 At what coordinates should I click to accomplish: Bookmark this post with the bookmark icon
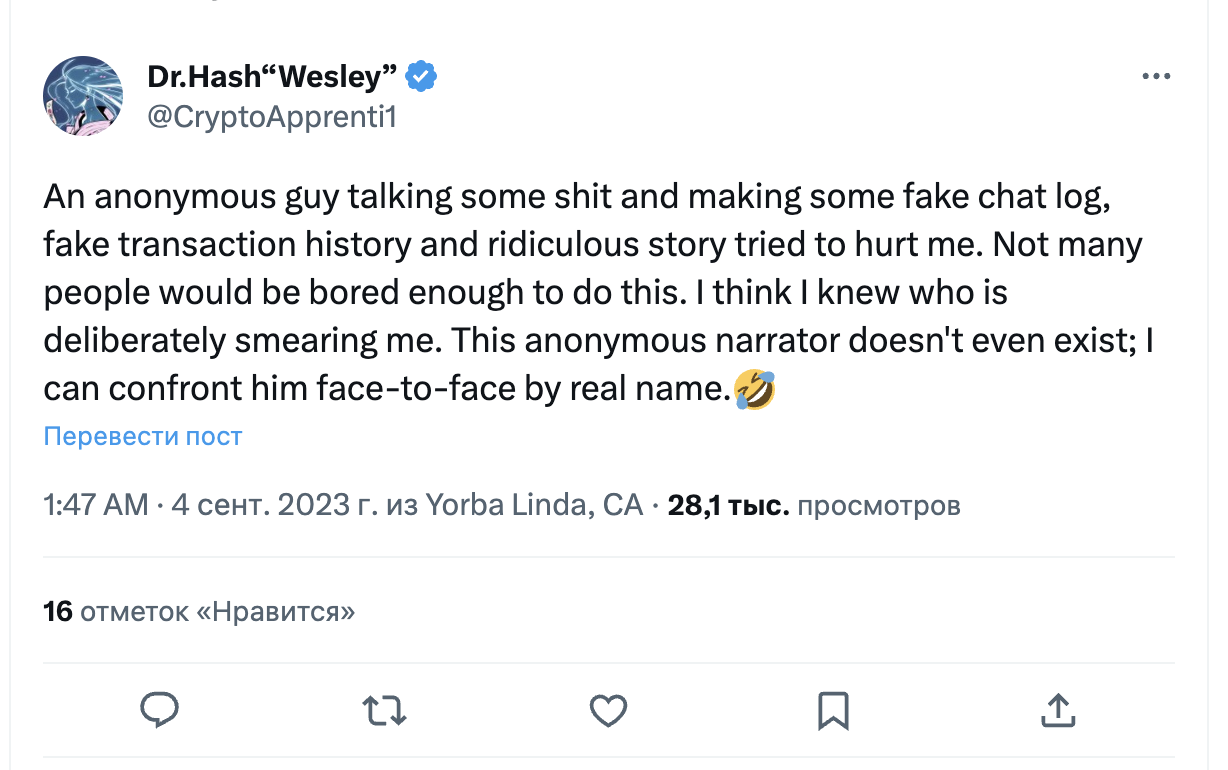click(833, 710)
